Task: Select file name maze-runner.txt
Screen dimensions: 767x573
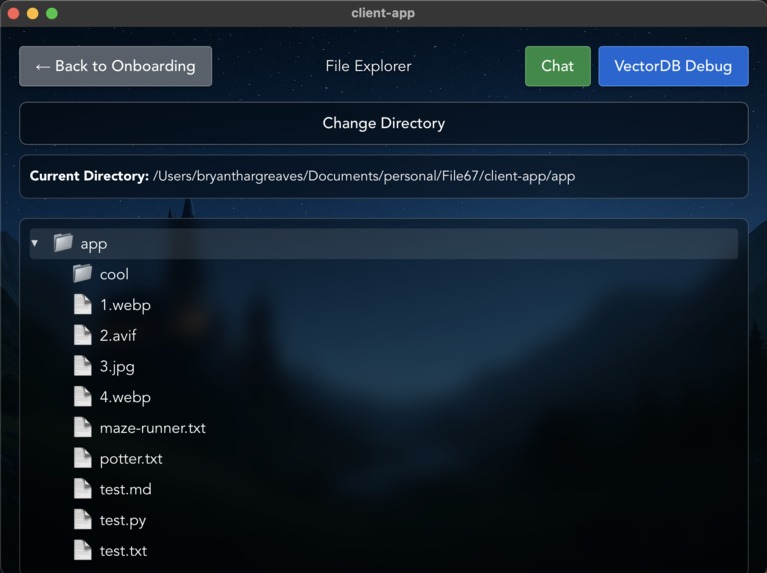Action: coord(153,428)
